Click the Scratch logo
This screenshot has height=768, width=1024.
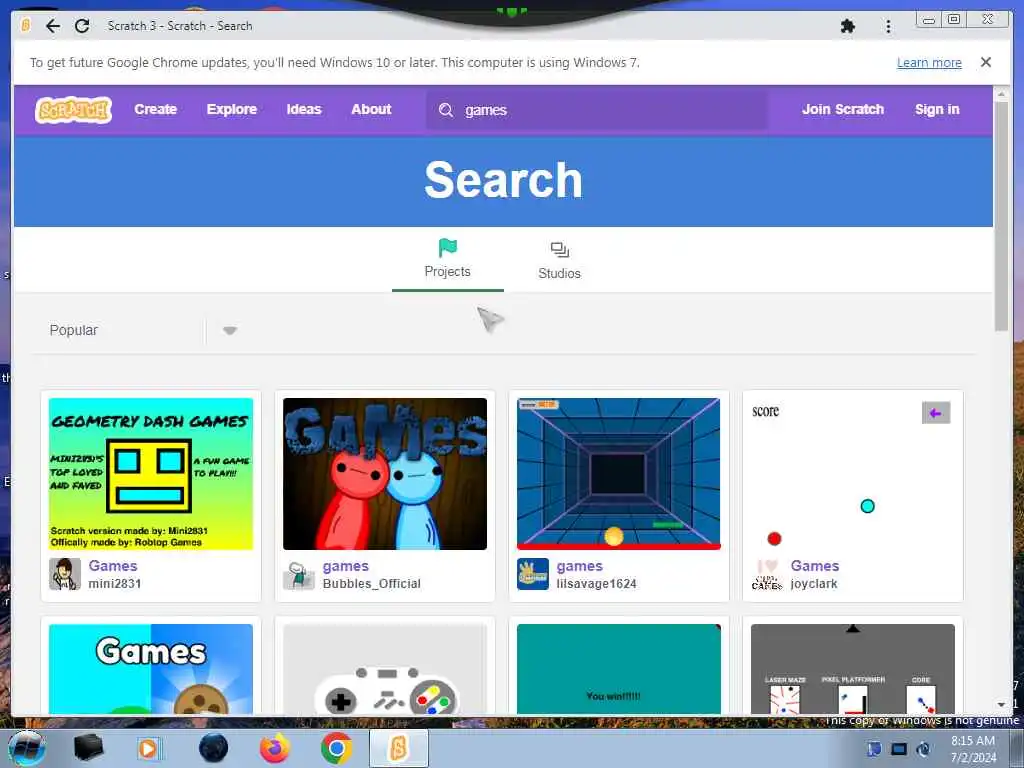point(73,110)
